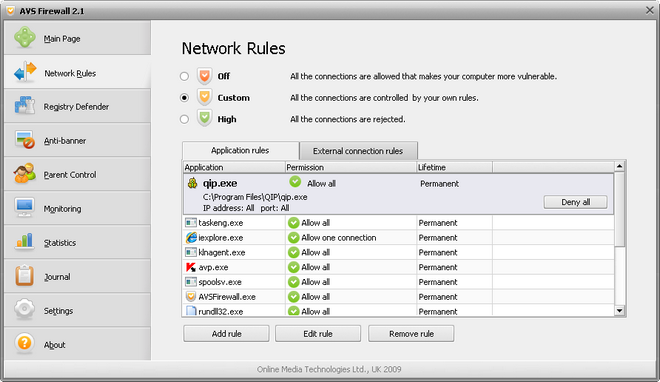Click Deny all for qip.exe
Screen dimensions: 660x382
(x=575, y=202)
